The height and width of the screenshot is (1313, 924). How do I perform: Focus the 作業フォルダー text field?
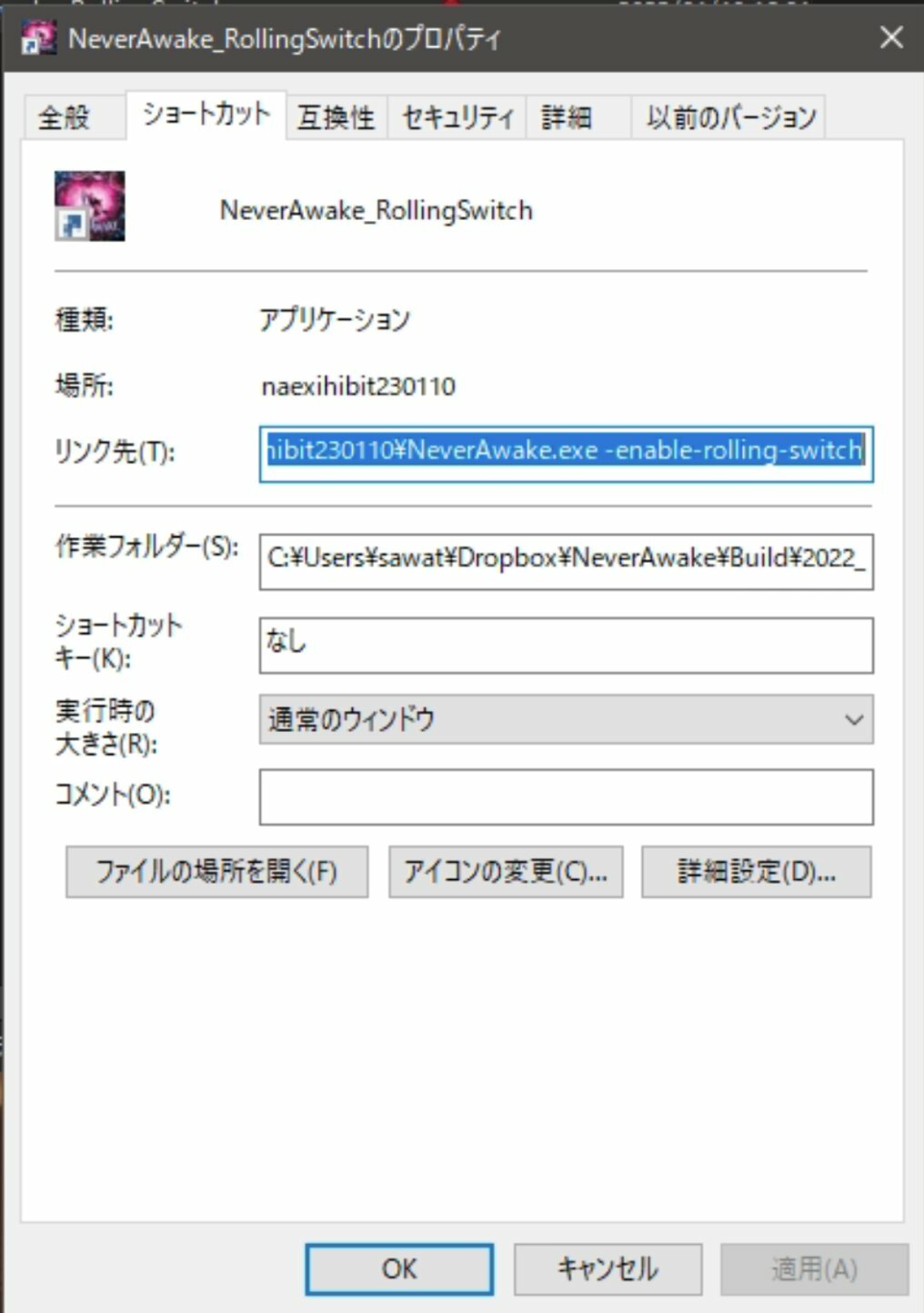tap(566, 559)
